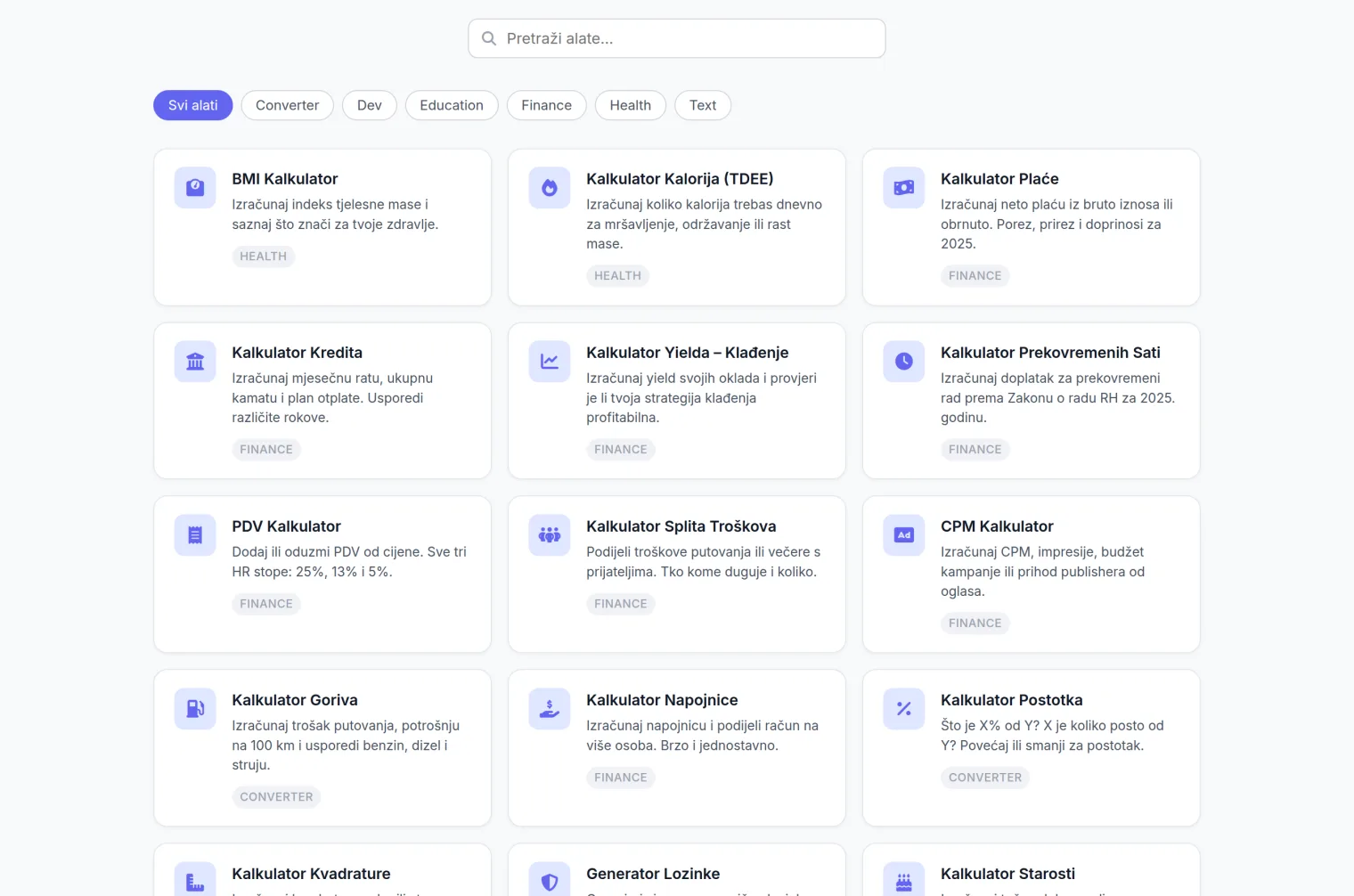The width and height of the screenshot is (1354, 896).
Task: Click the ruler icon of Kalkulator Kvadrature
Action: pos(195,881)
